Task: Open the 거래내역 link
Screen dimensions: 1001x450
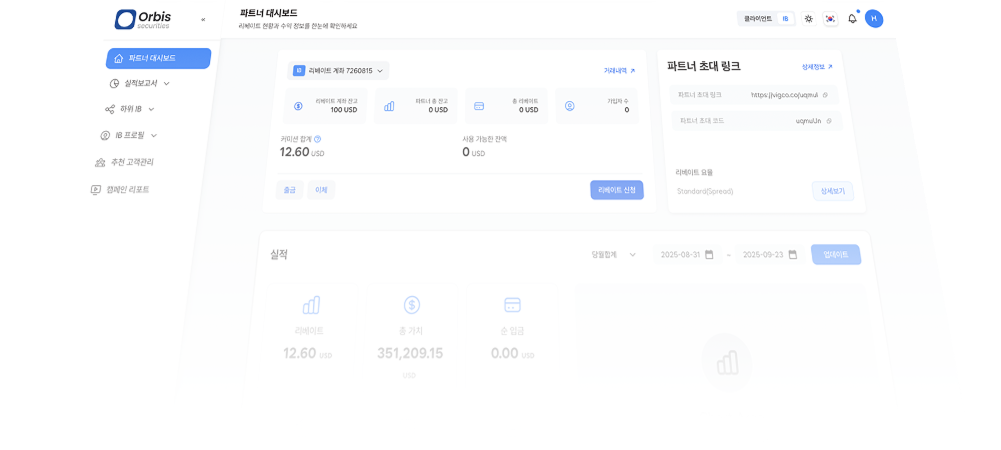Action: coord(619,71)
